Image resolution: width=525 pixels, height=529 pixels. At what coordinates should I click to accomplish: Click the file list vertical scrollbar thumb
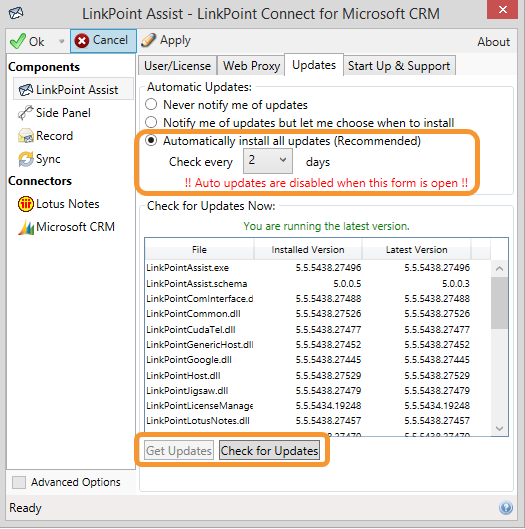click(x=500, y=303)
